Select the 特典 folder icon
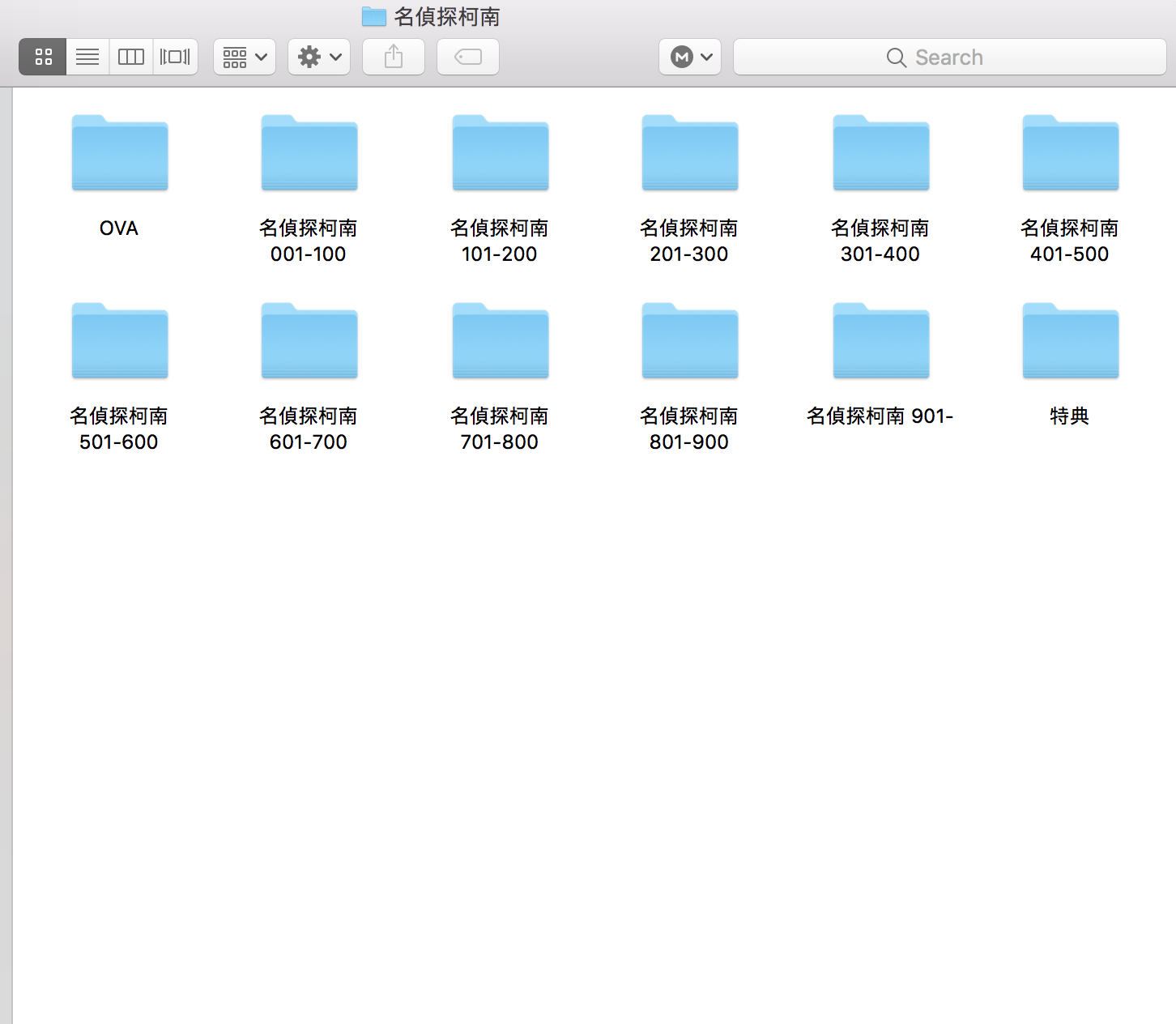Screen dimensions: 1176x1024 pos(1071,341)
